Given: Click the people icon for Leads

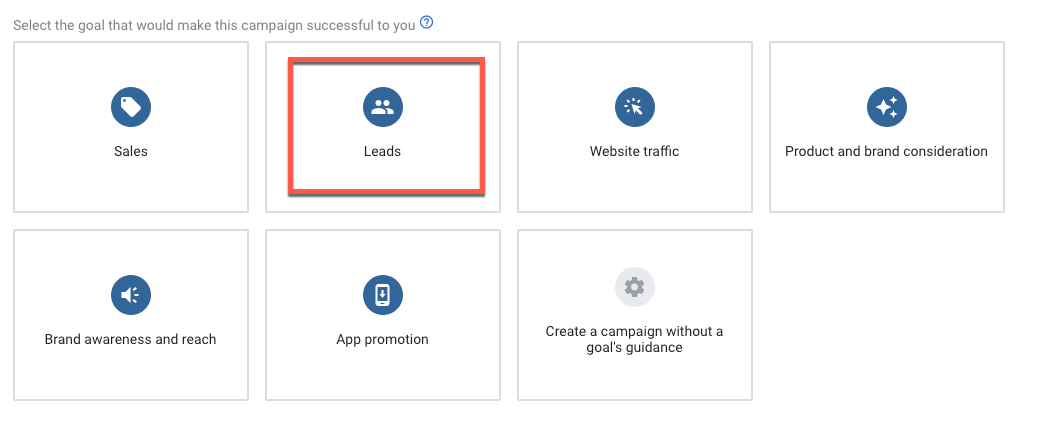Looking at the screenshot, I should tap(383, 107).
